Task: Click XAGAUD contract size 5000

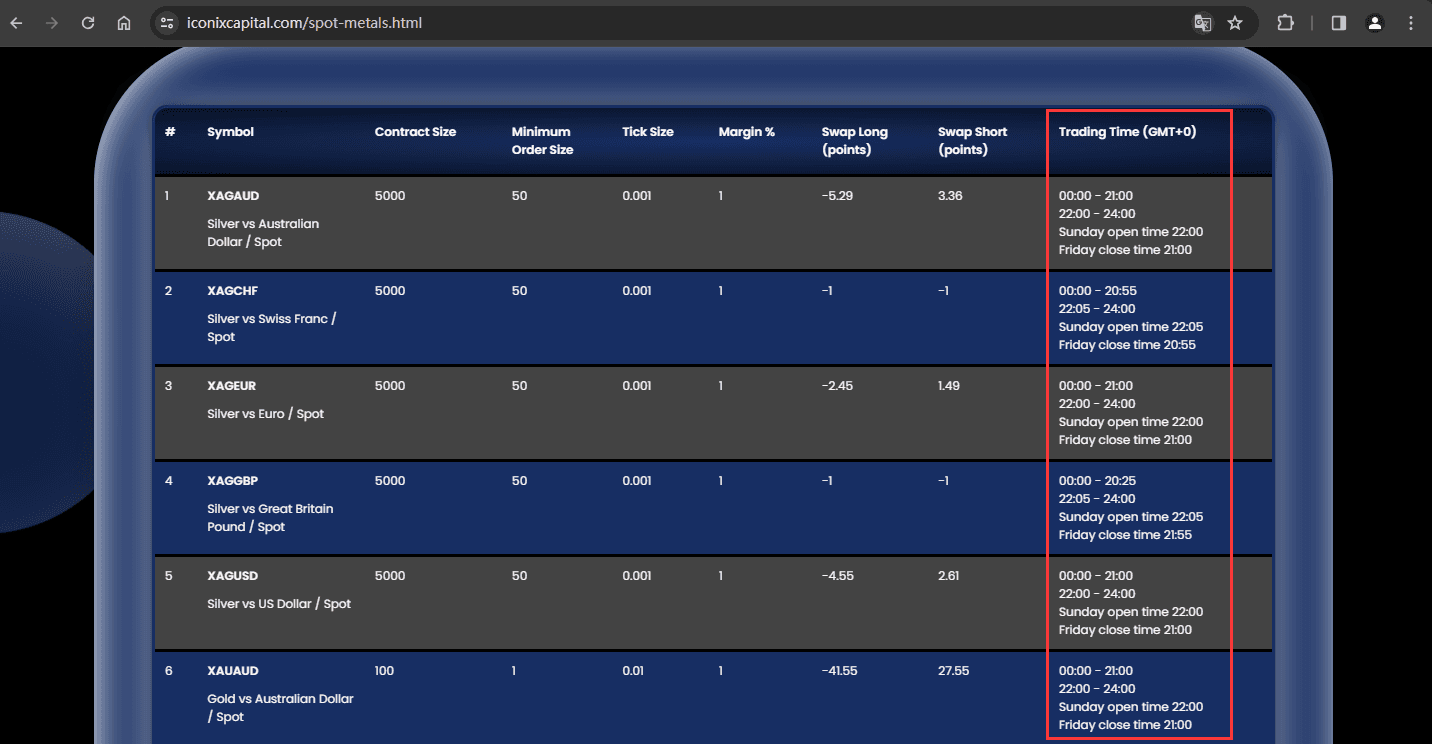Action: 390,196
